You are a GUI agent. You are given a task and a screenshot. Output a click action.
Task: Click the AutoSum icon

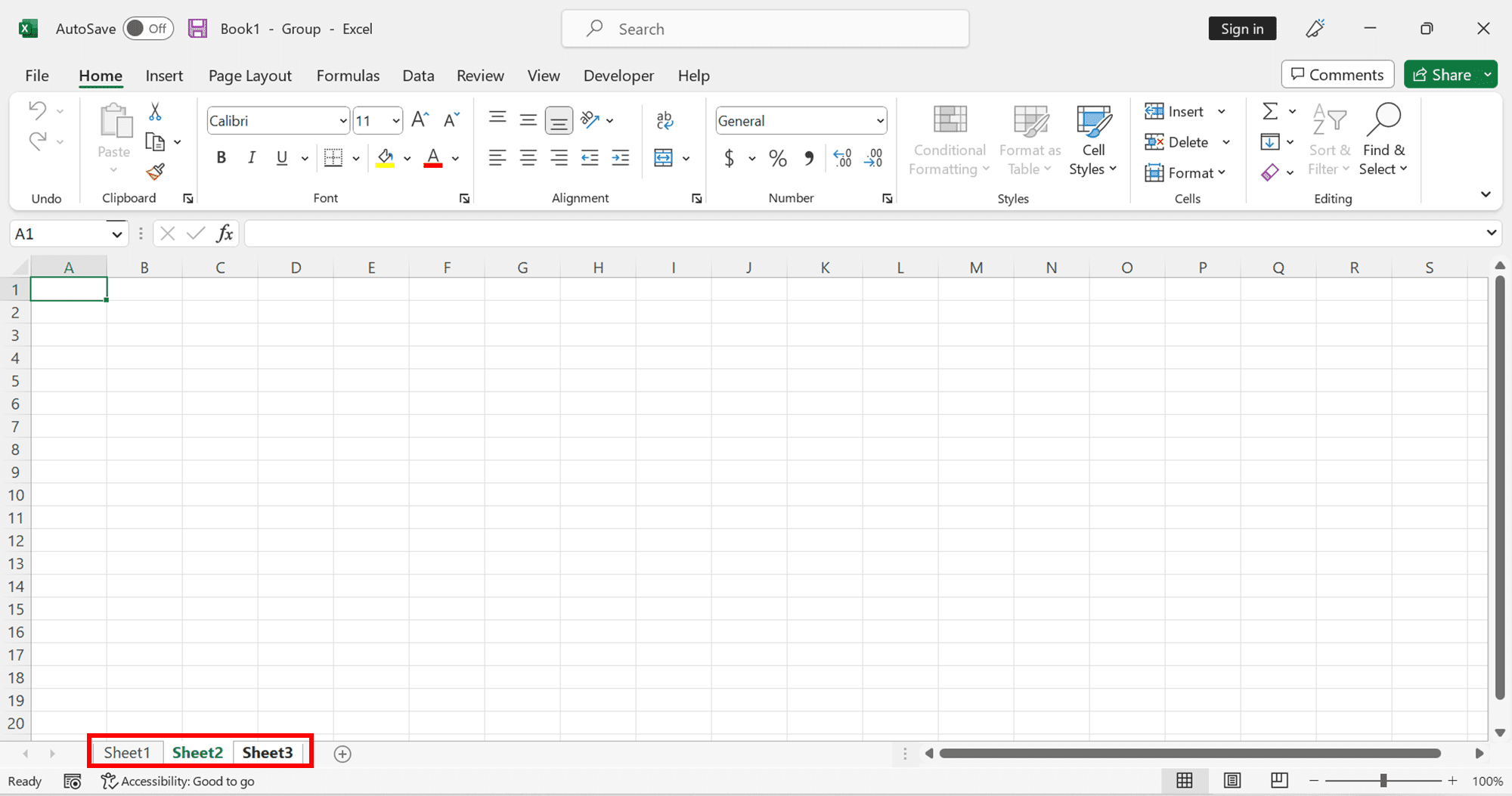coord(1270,110)
